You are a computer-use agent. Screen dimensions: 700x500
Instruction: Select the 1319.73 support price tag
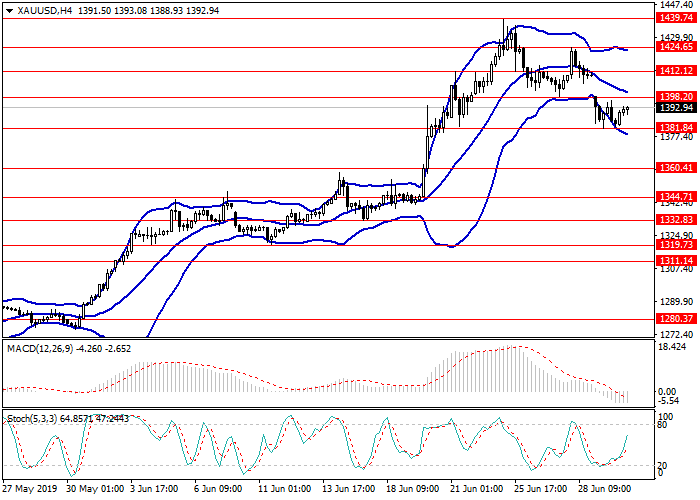point(674,244)
